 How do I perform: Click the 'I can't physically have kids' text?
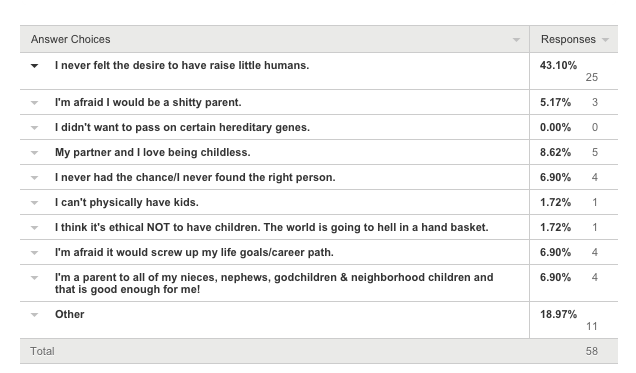[x=127, y=202]
